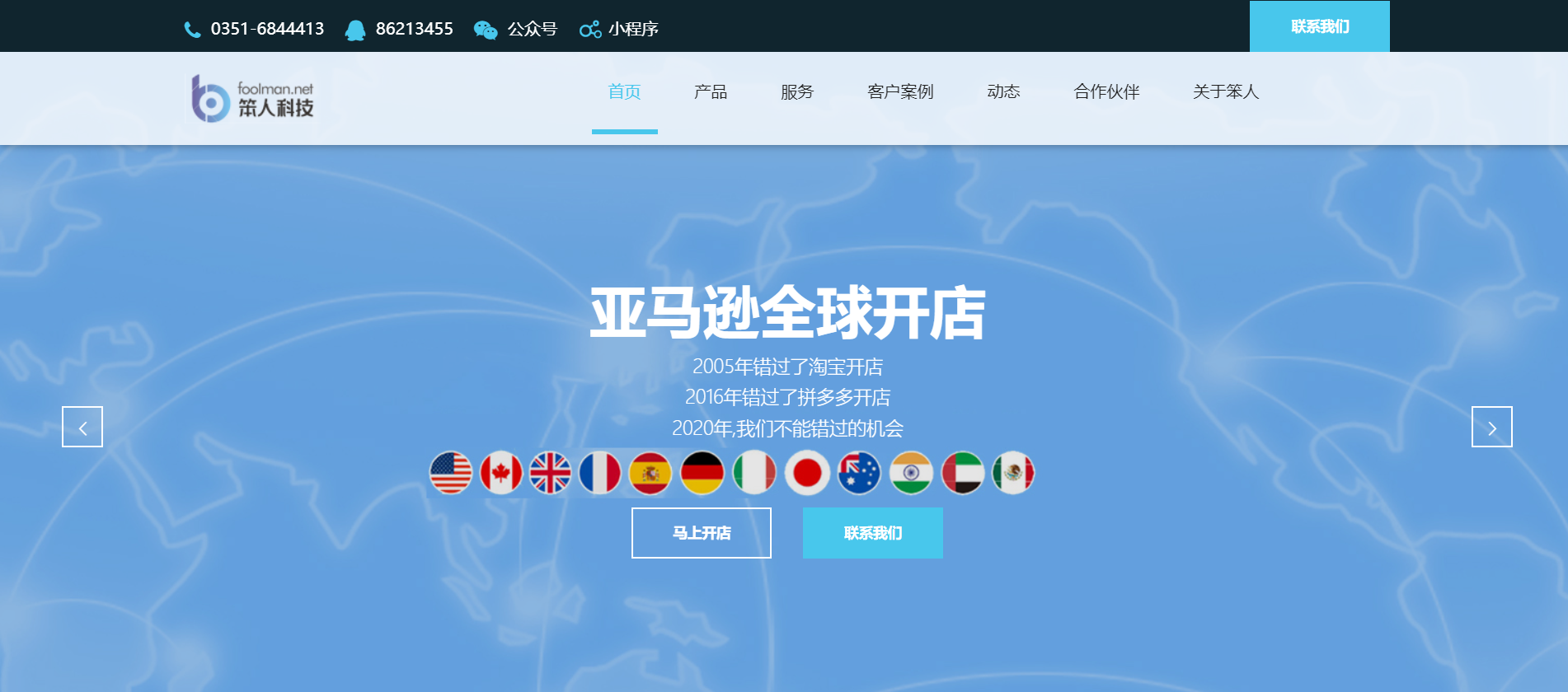Image resolution: width=1568 pixels, height=692 pixels.
Task: Select the France flag
Action: (600, 473)
